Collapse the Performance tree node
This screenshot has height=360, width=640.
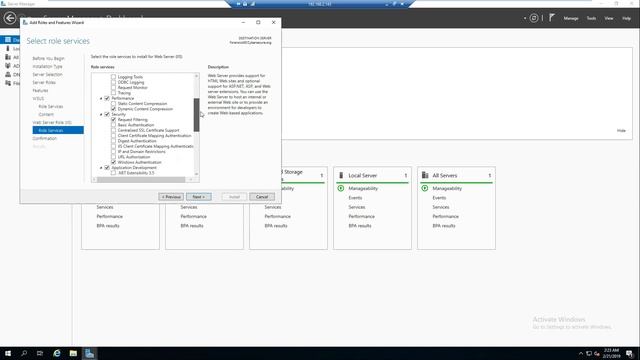pos(101,98)
